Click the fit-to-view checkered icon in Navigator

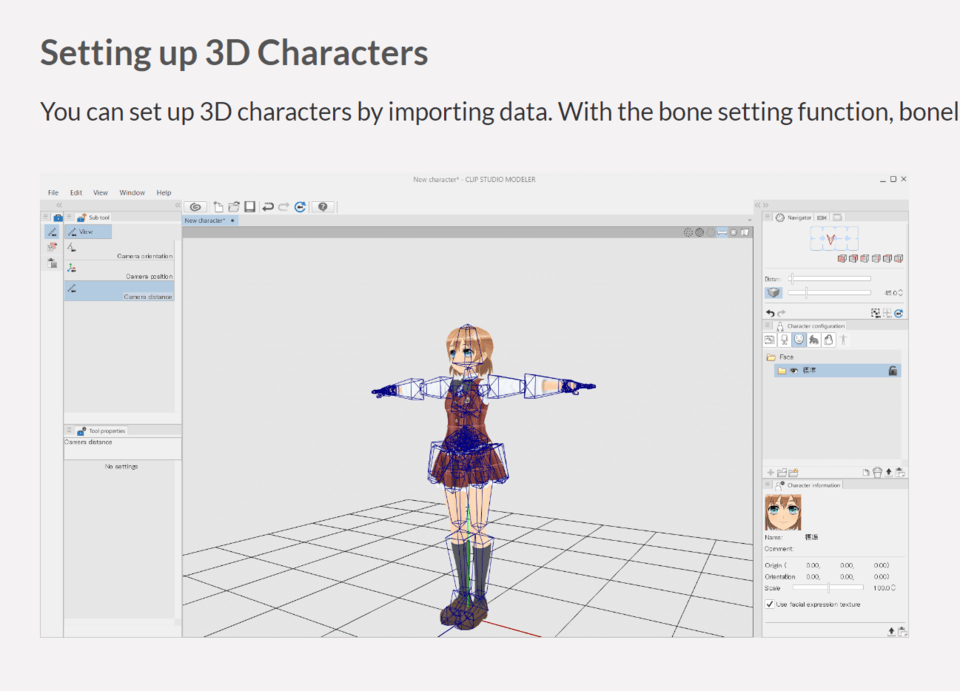[876, 313]
